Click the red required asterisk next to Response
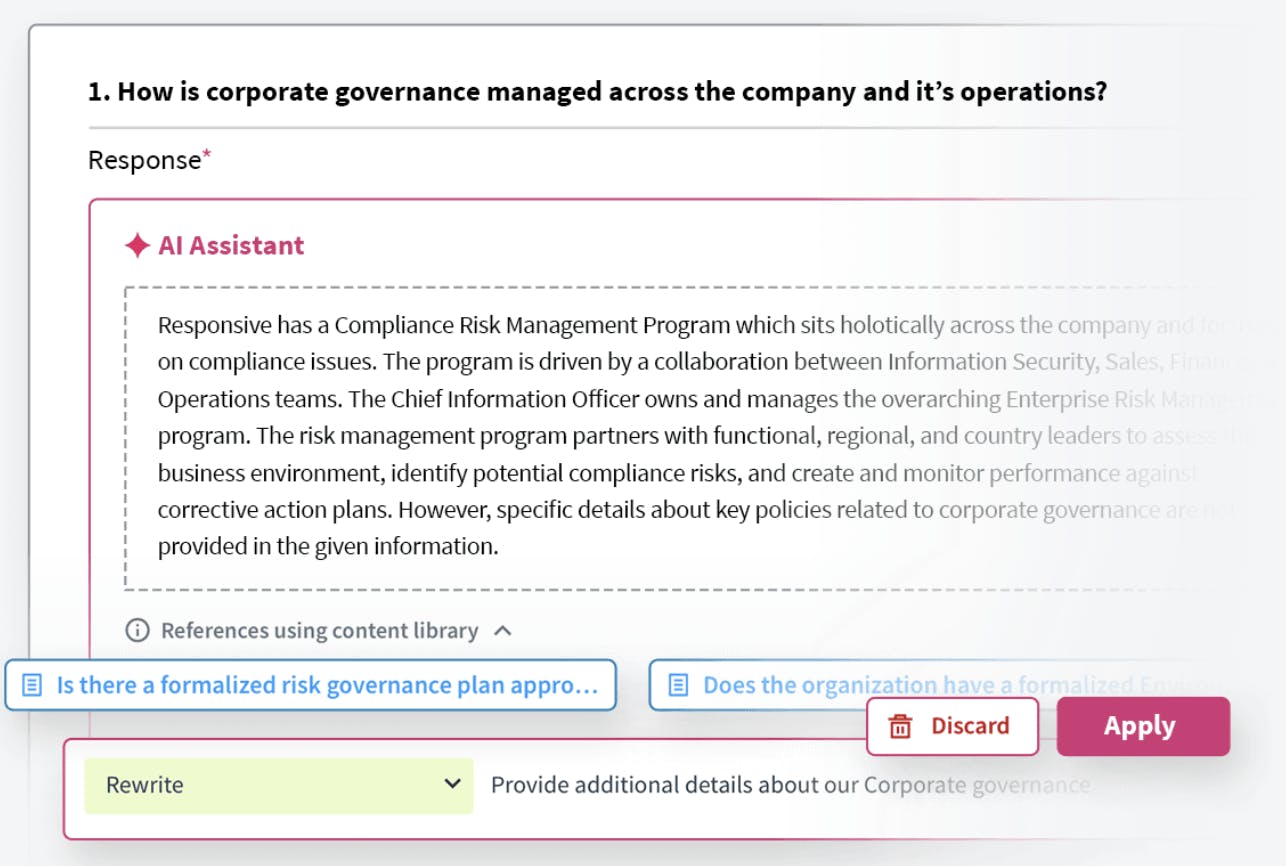The height and width of the screenshot is (866, 1286). [207, 155]
